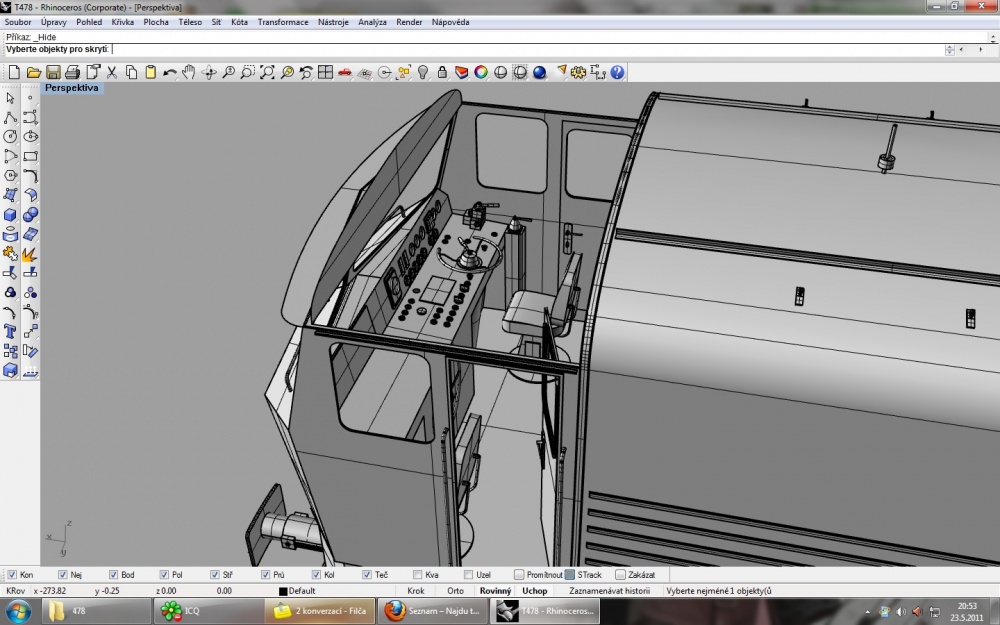Enable the Kva osnap checkbox
This screenshot has height=625, width=1000.
point(418,575)
